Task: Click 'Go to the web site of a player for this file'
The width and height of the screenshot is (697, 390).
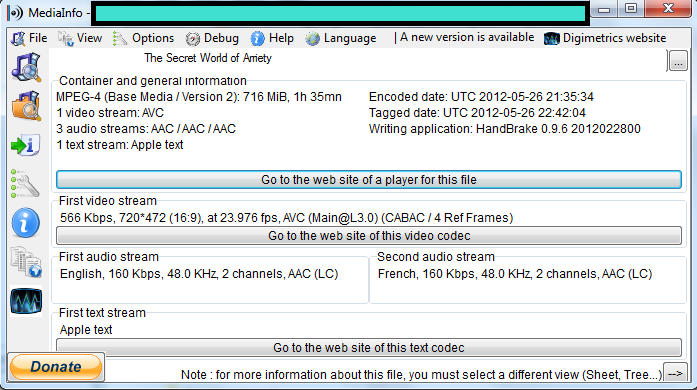Action: click(x=369, y=180)
